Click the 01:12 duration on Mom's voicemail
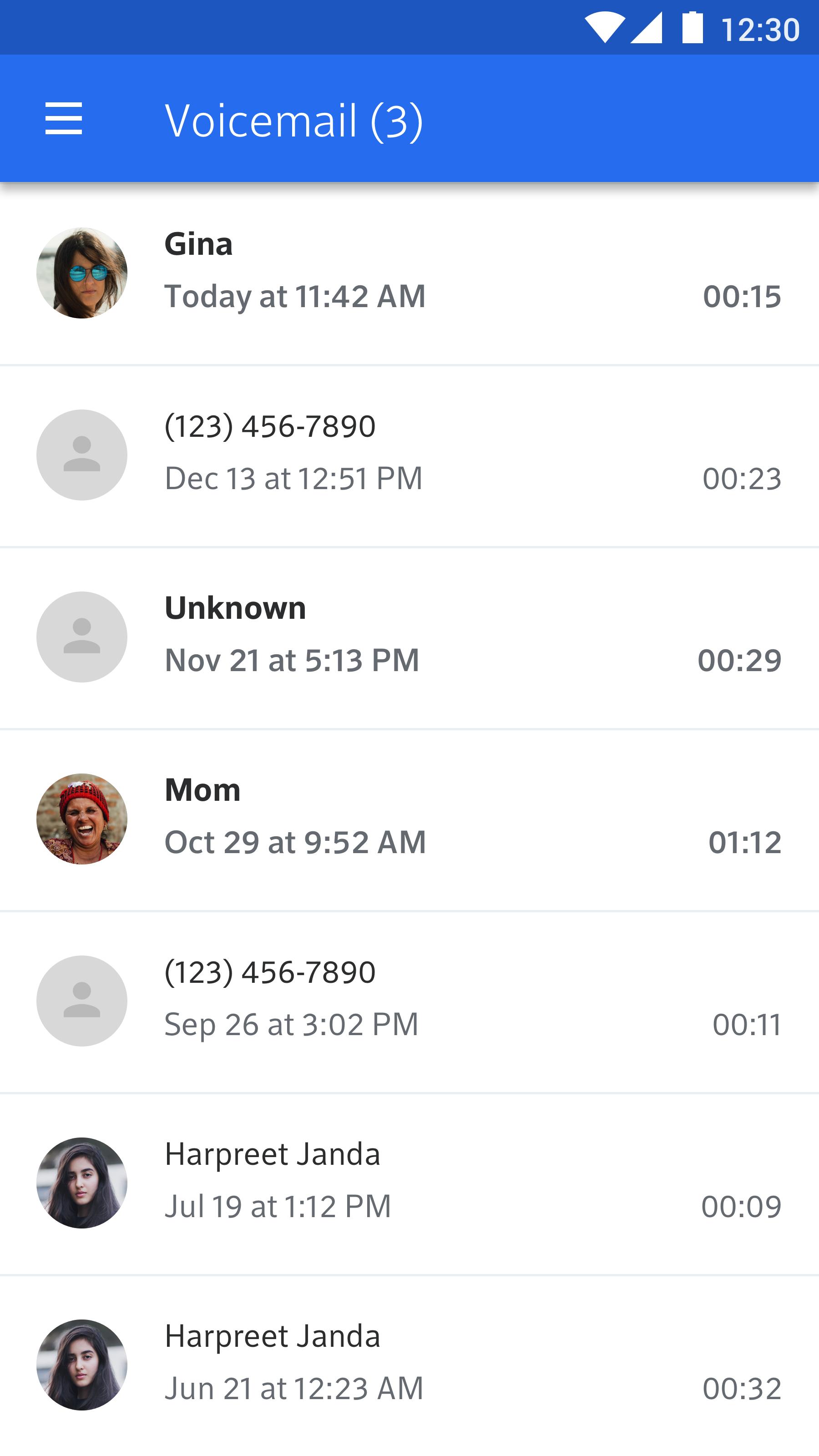The height and width of the screenshot is (1456, 819). coord(744,842)
